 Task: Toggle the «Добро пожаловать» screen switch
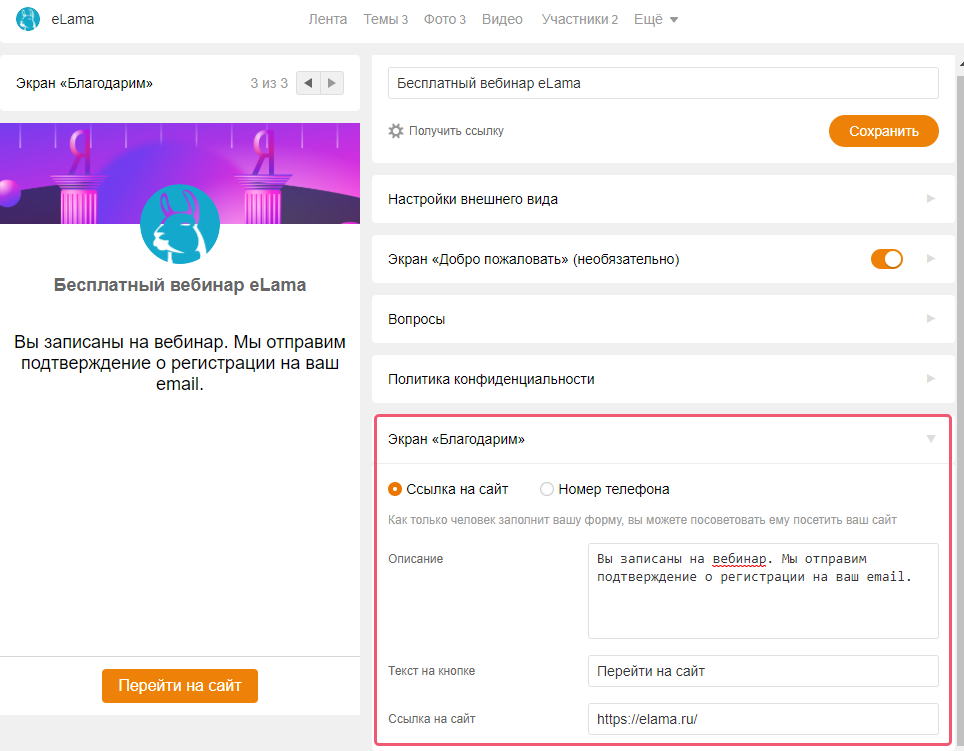click(x=886, y=259)
